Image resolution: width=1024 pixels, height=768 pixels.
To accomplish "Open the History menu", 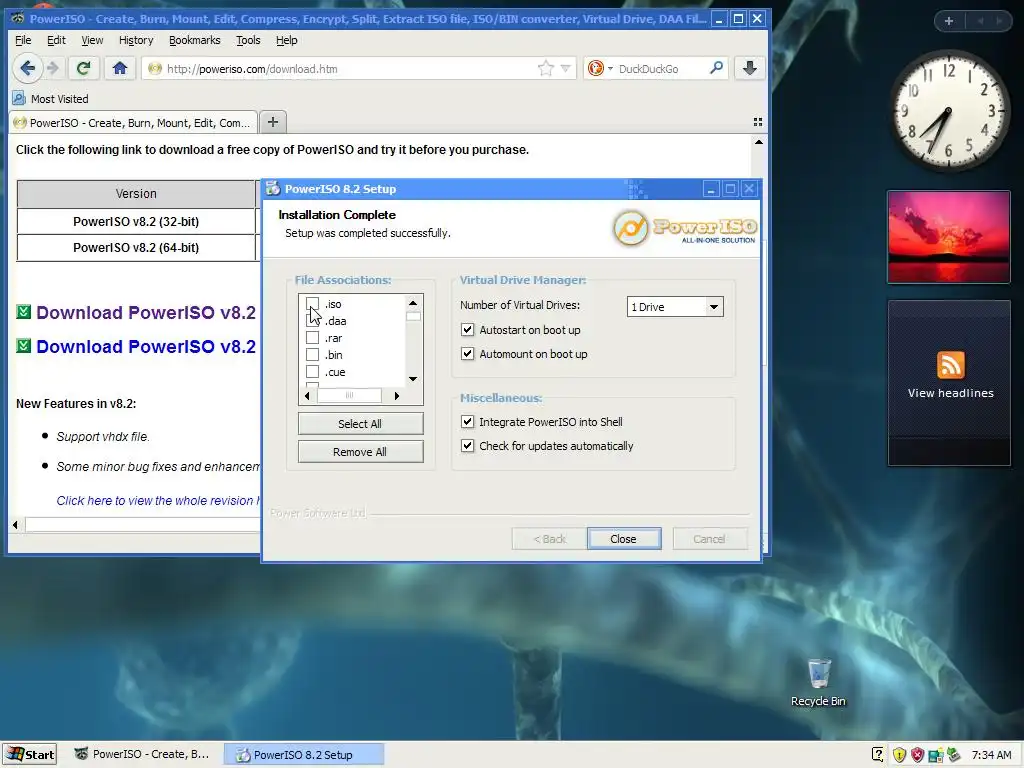I will [x=136, y=40].
